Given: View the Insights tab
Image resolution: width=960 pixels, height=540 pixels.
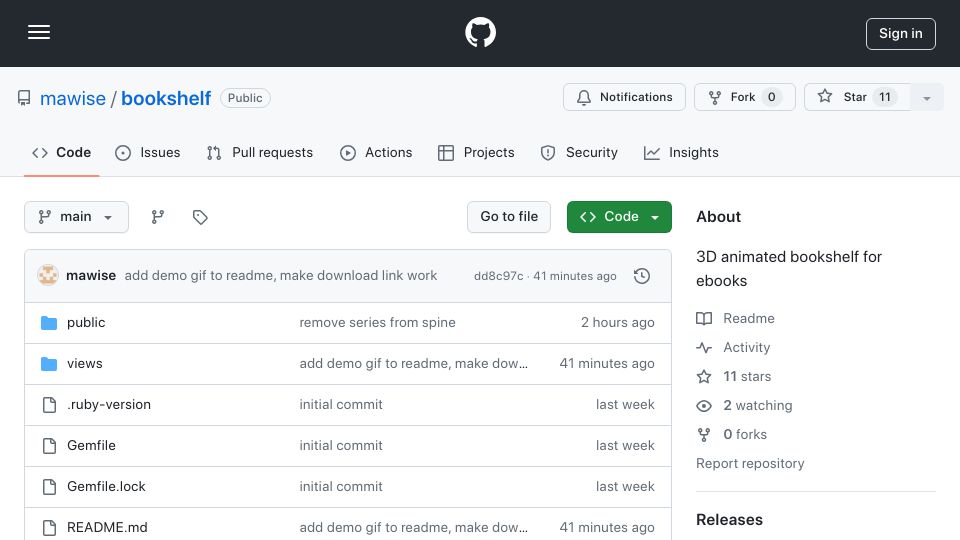Looking at the screenshot, I should point(681,152).
